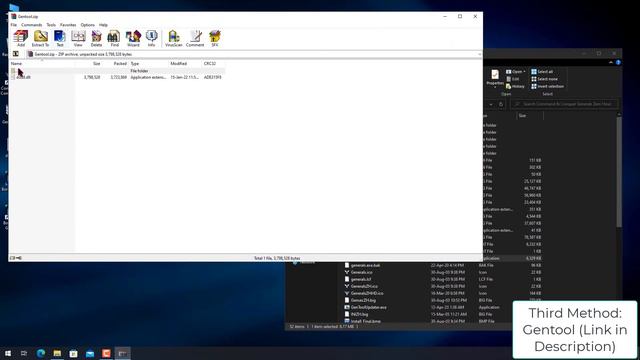Click History in the Explorer ribbon

pyautogui.click(x=515, y=86)
